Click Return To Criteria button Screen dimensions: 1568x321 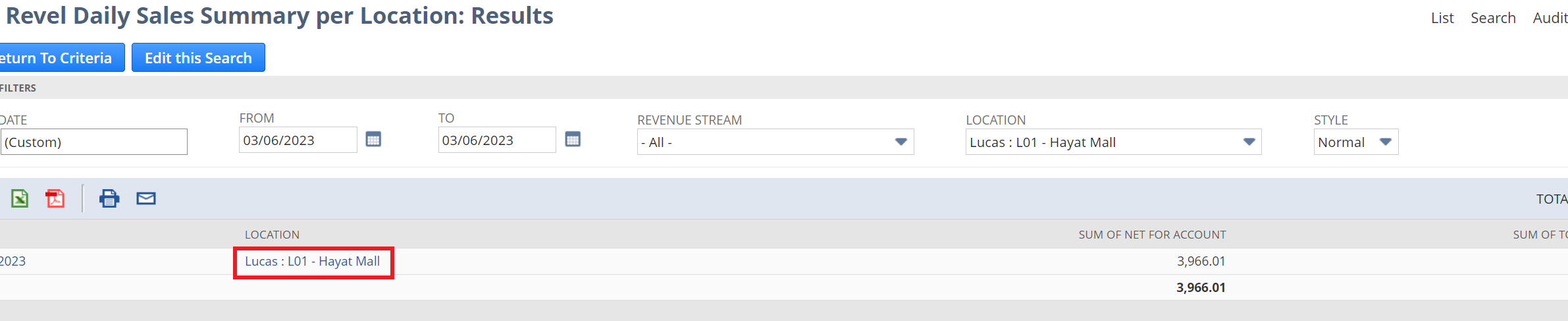coord(62,58)
